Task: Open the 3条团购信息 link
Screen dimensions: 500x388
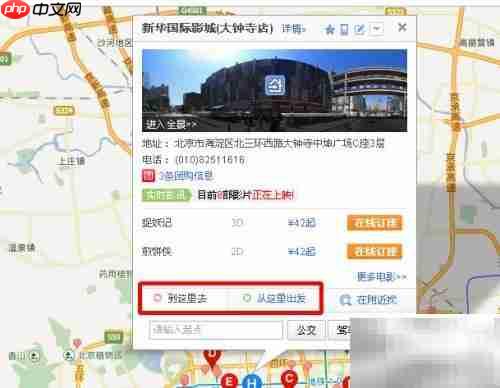Action: [x=186, y=176]
